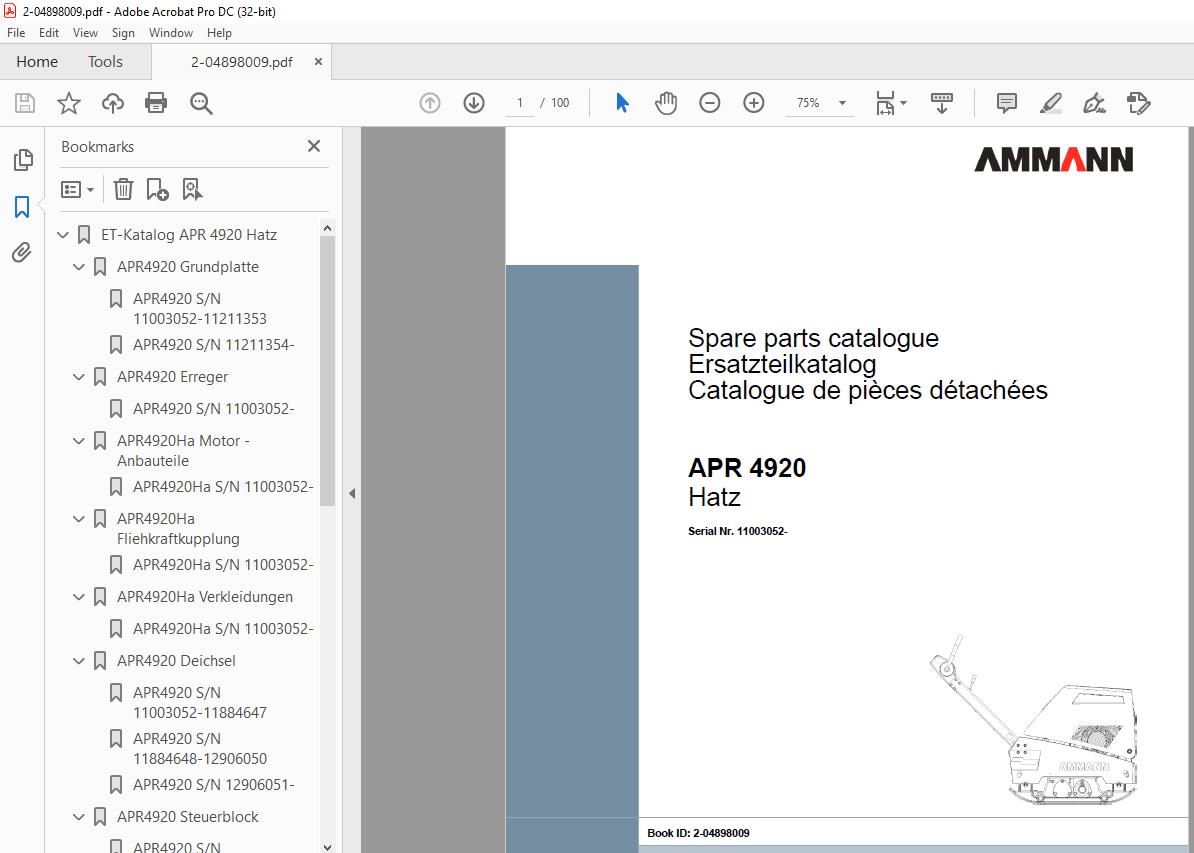Open bookmark APR4920 S/N 11211354-

tap(213, 345)
